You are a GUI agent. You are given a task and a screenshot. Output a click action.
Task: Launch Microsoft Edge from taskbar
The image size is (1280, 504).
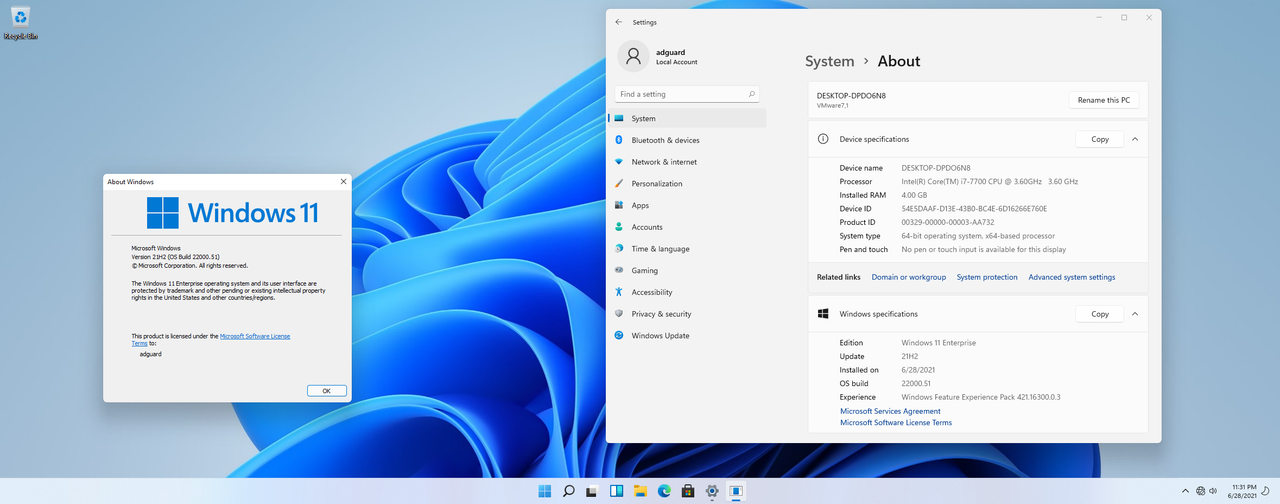pyautogui.click(x=665, y=491)
